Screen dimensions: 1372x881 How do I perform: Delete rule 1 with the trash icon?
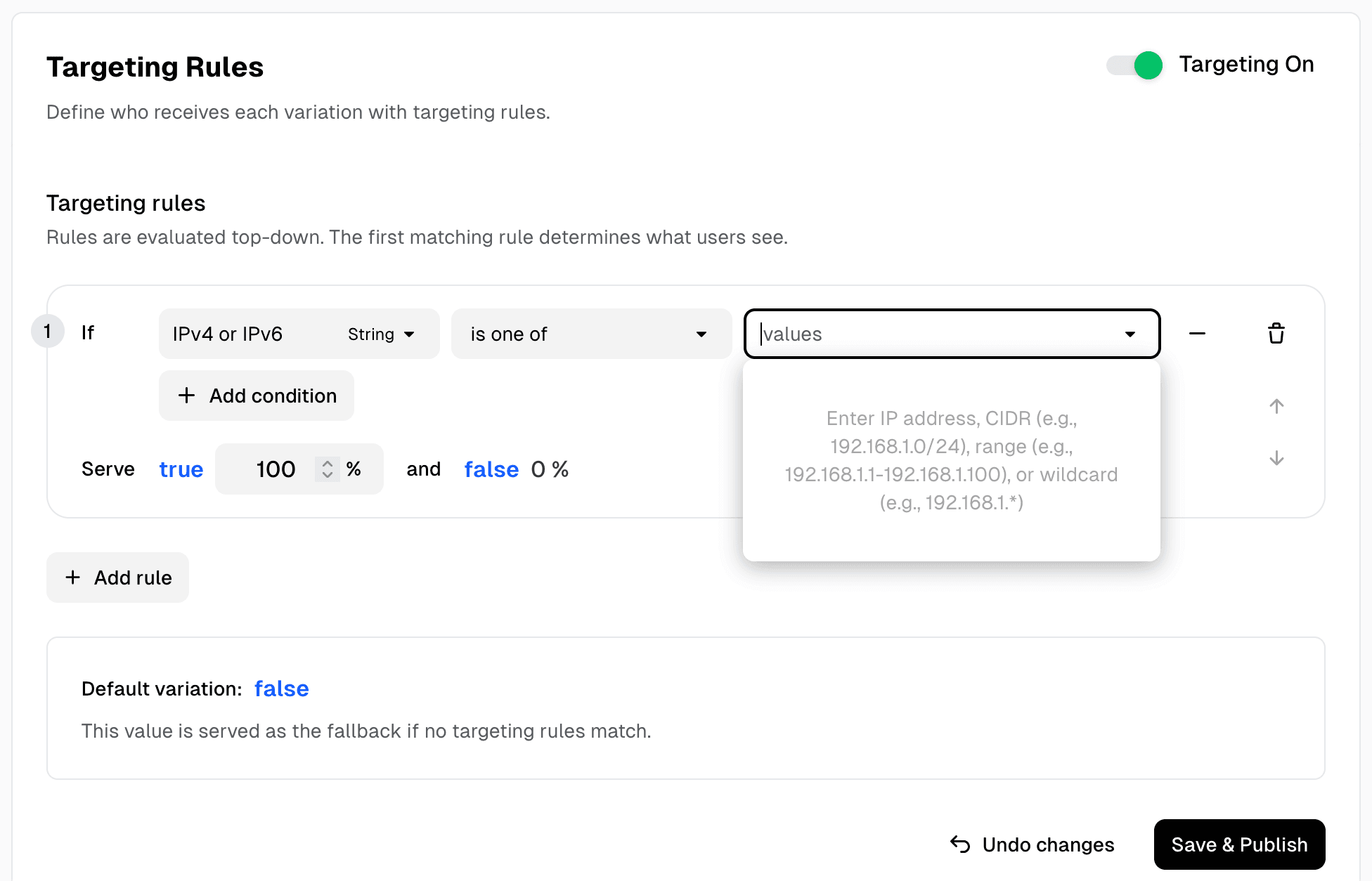pos(1276,334)
